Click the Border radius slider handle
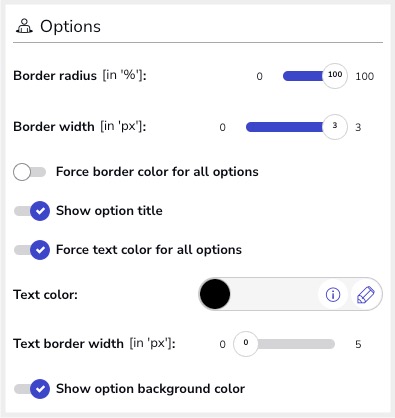The image size is (395, 418). coord(335,76)
